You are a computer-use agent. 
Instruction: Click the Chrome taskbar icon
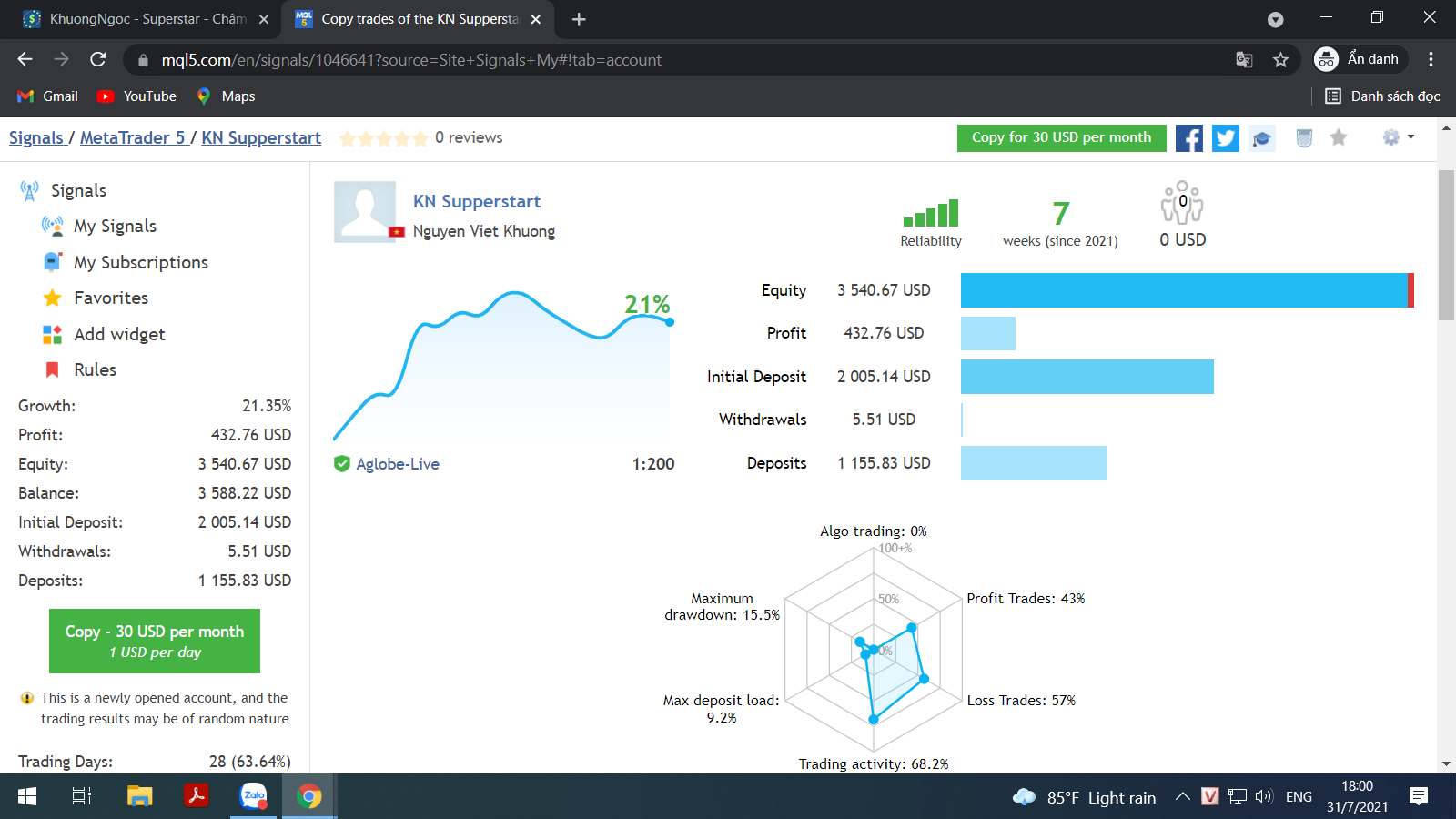[x=309, y=797]
